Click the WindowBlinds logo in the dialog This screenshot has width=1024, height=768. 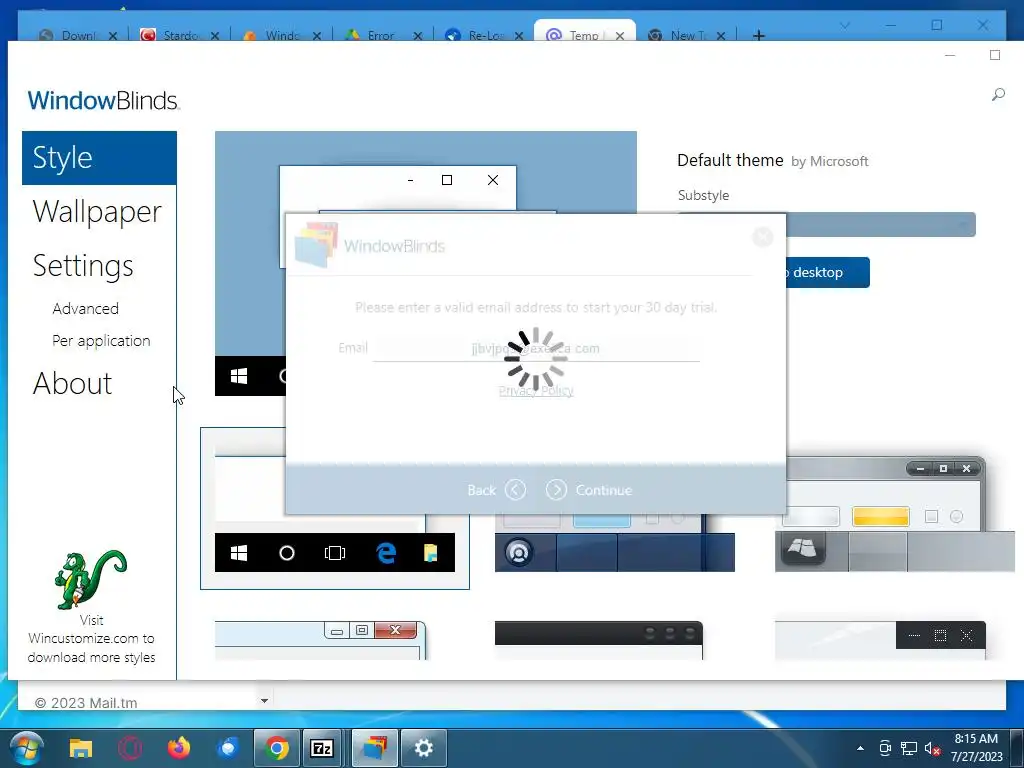[x=370, y=245]
